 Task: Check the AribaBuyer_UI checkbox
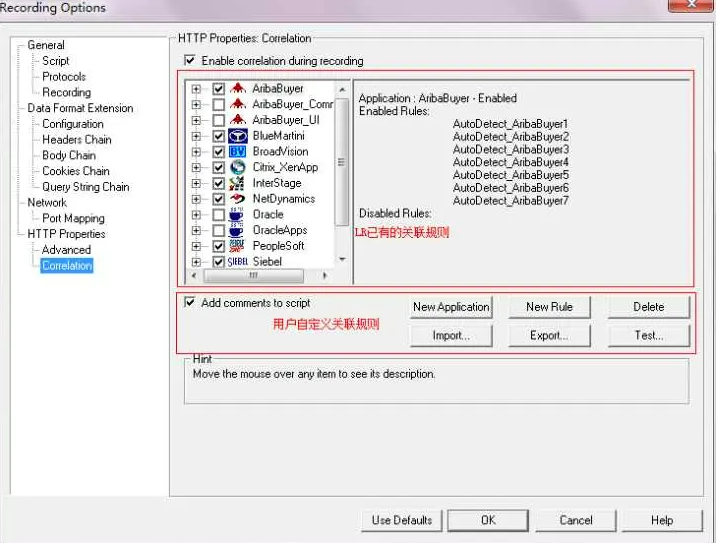pos(219,120)
